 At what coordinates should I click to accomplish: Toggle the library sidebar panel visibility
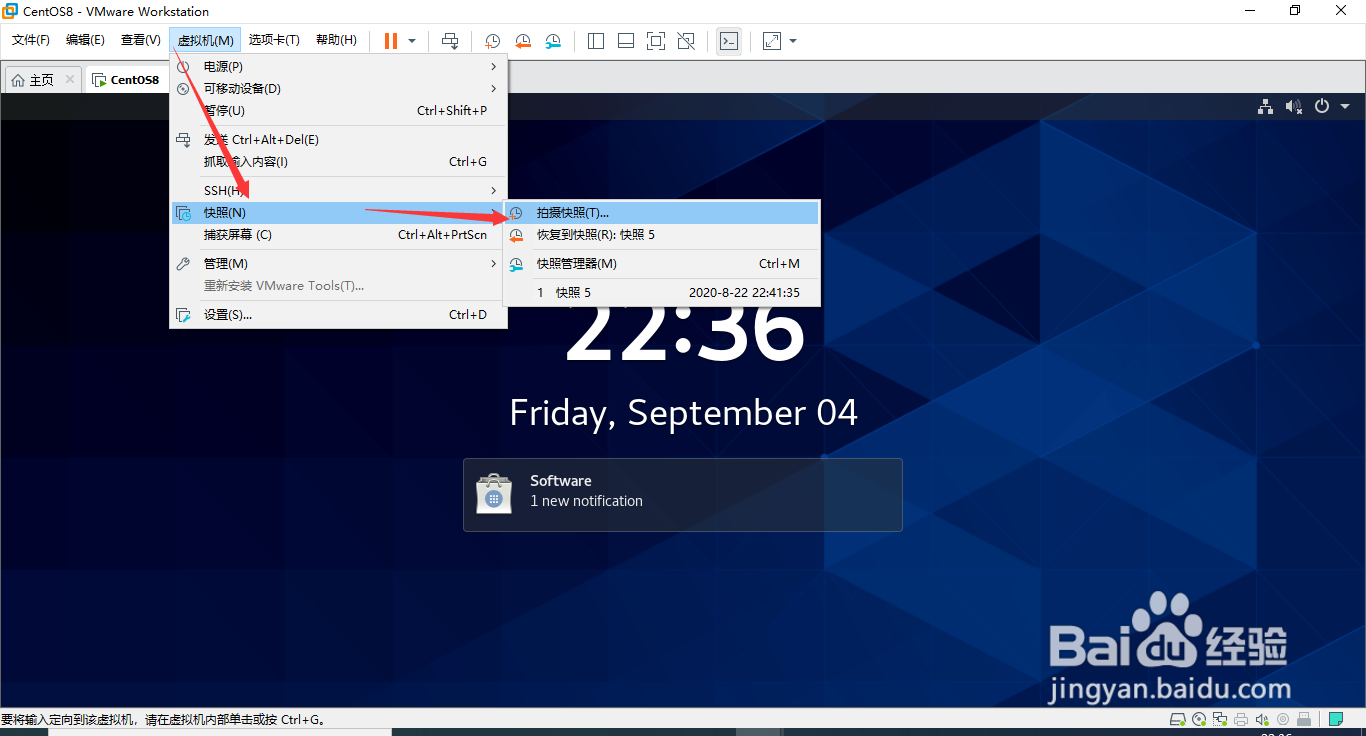tap(596, 40)
